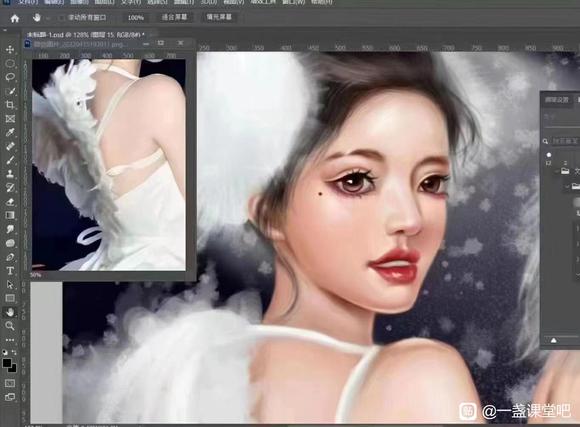This screenshot has width=580, height=427.
Task: Click the foreground color swatch
Action: [x=7, y=363]
